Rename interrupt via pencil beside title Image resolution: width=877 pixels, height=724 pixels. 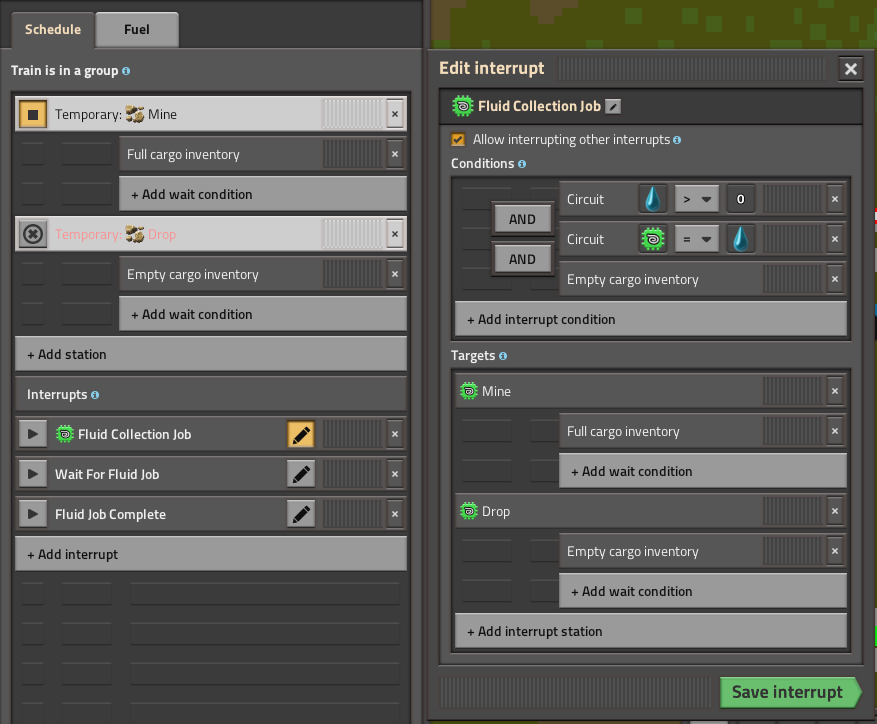coord(613,106)
